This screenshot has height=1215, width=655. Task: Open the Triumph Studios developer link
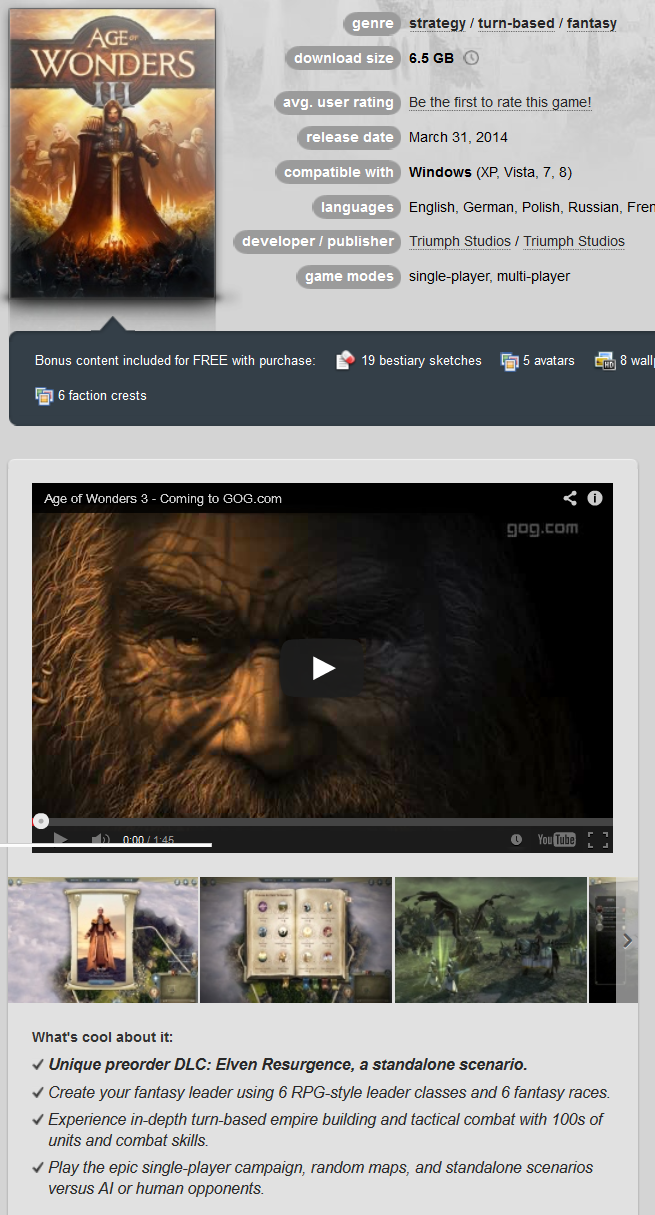[x=460, y=241]
